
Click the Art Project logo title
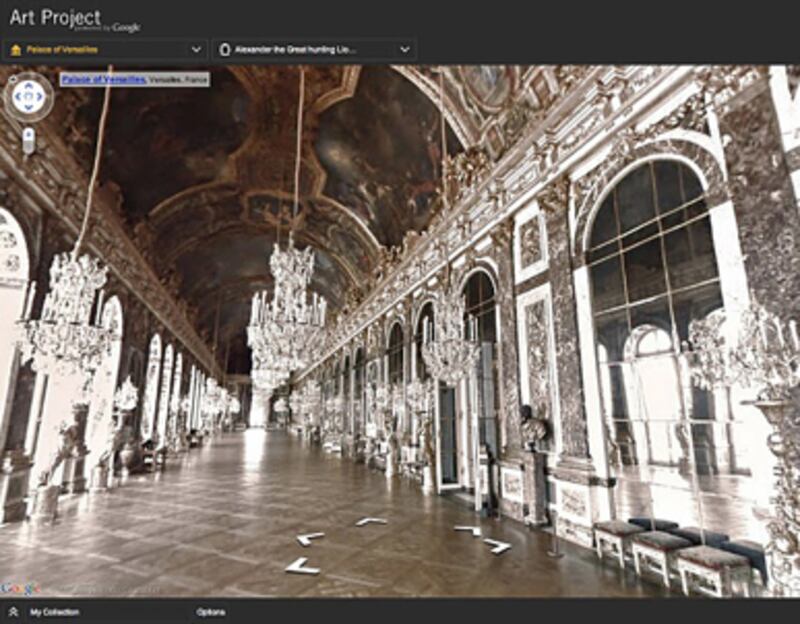(55, 17)
